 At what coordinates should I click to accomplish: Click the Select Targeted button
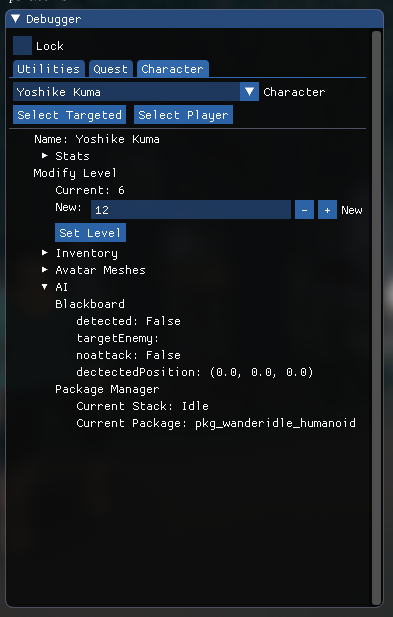point(70,115)
